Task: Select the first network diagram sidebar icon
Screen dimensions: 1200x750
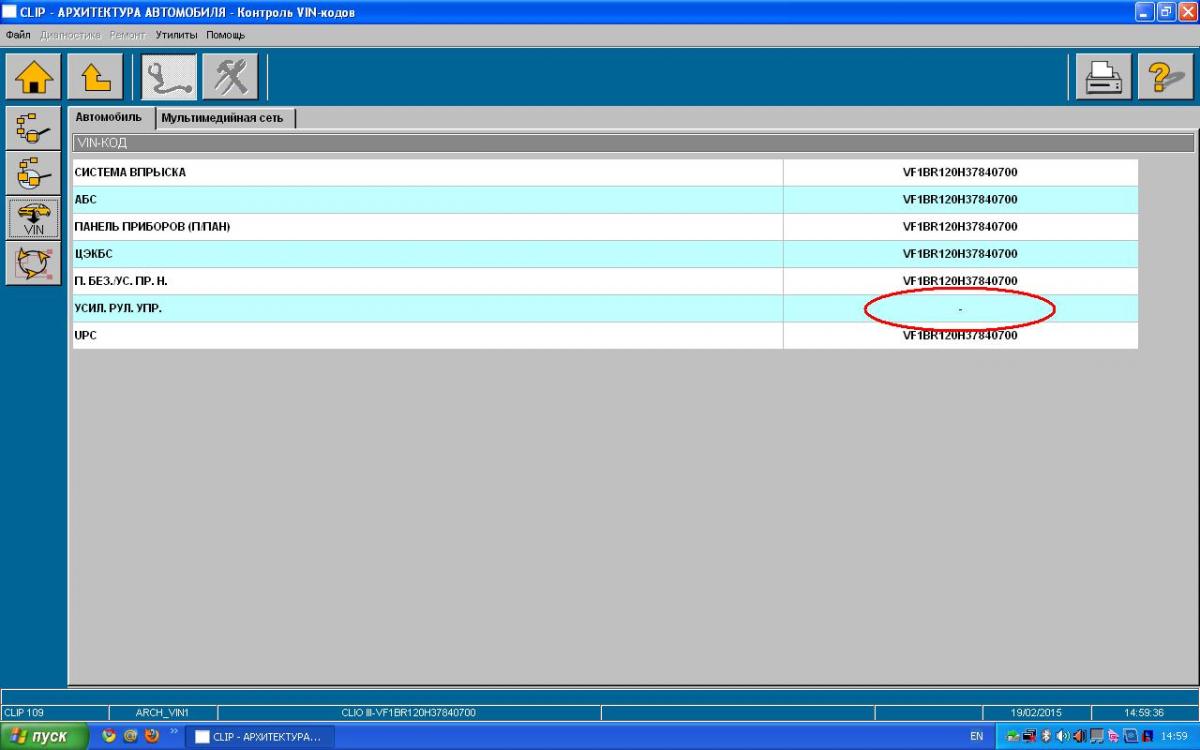Action: click(34, 127)
